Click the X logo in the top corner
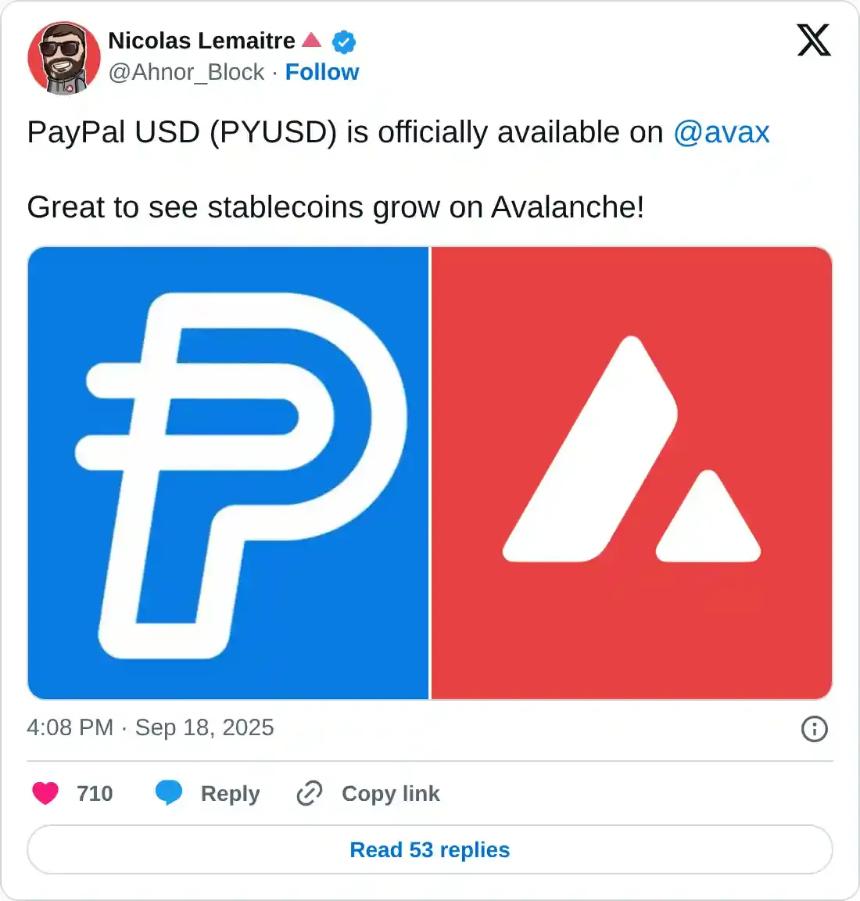The height and width of the screenshot is (901, 860). point(814,41)
